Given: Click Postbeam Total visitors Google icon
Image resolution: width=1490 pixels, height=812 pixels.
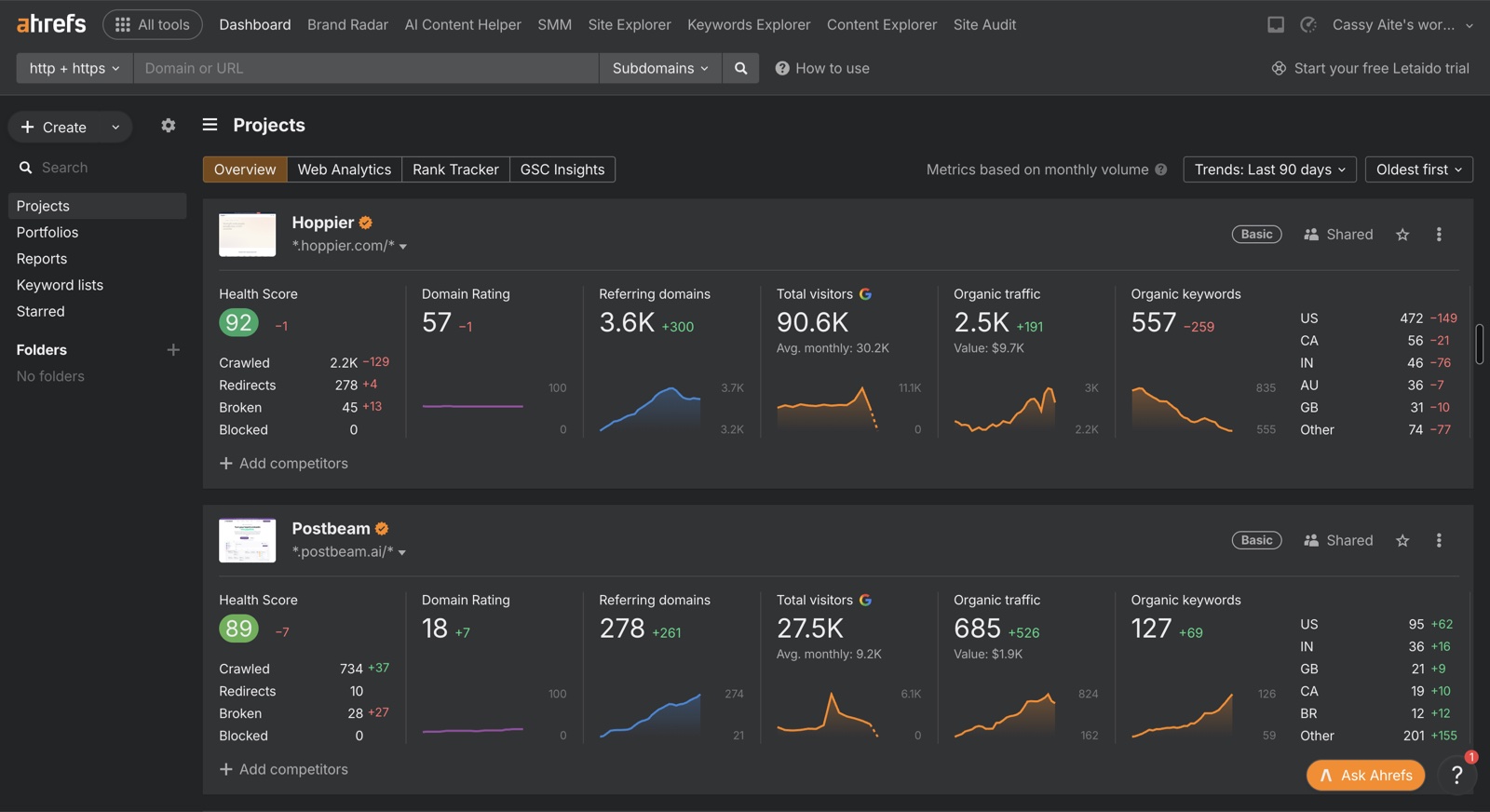Looking at the screenshot, I should (x=865, y=601).
